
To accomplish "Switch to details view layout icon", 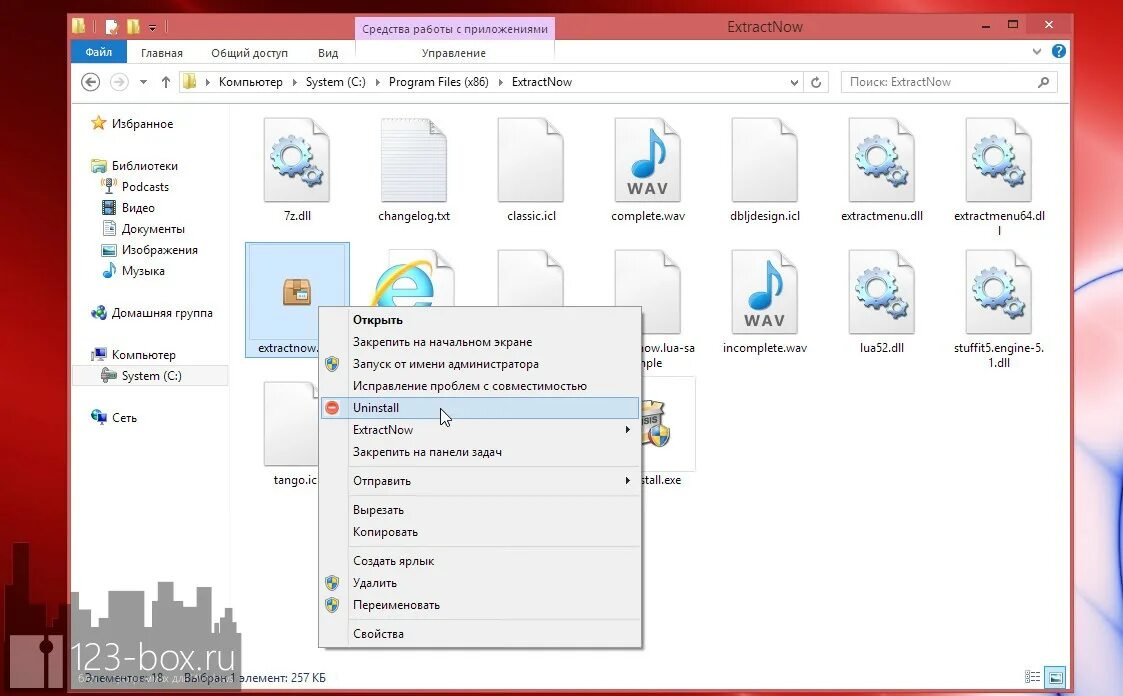I will [1032, 677].
